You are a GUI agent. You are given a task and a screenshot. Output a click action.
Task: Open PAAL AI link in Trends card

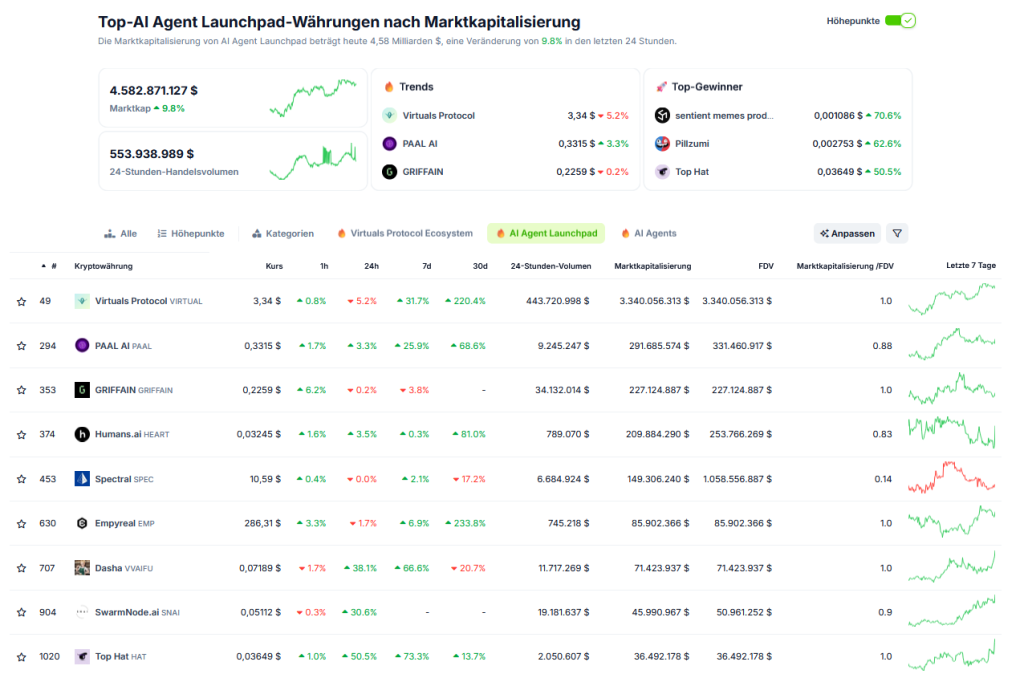pos(420,144)
